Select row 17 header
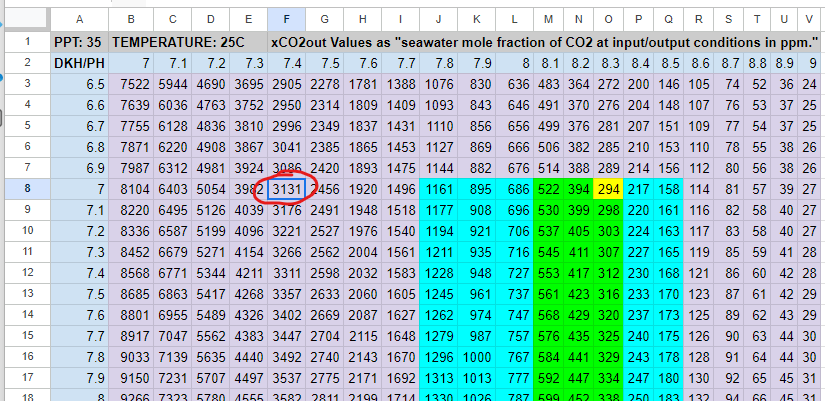This screenshot has width=825, height=401. tap(28, 378)
